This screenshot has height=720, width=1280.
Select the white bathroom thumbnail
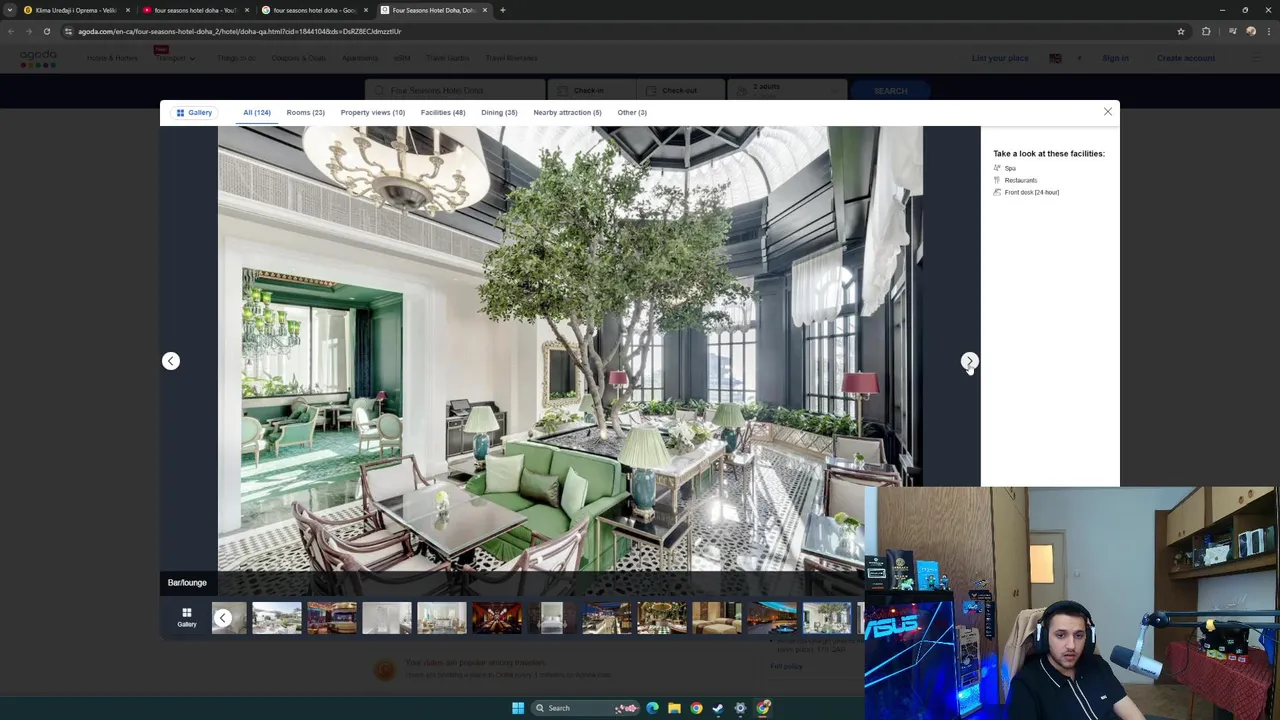coord(387,618)
